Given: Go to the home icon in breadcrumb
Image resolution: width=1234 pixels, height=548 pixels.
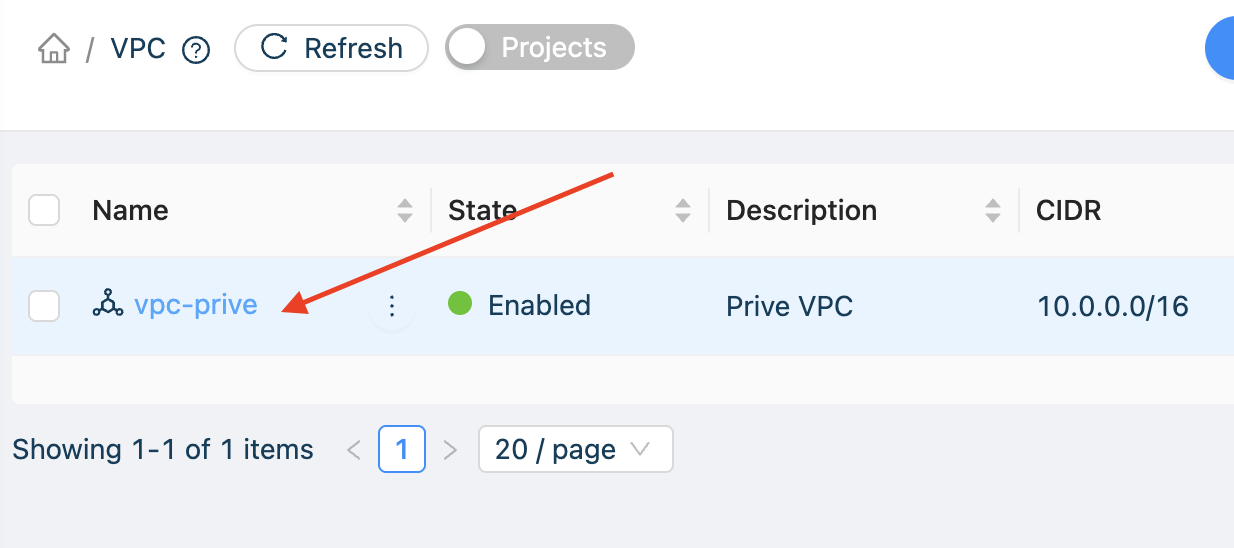Looking at the screenshot, I should [x=53, y=48].
